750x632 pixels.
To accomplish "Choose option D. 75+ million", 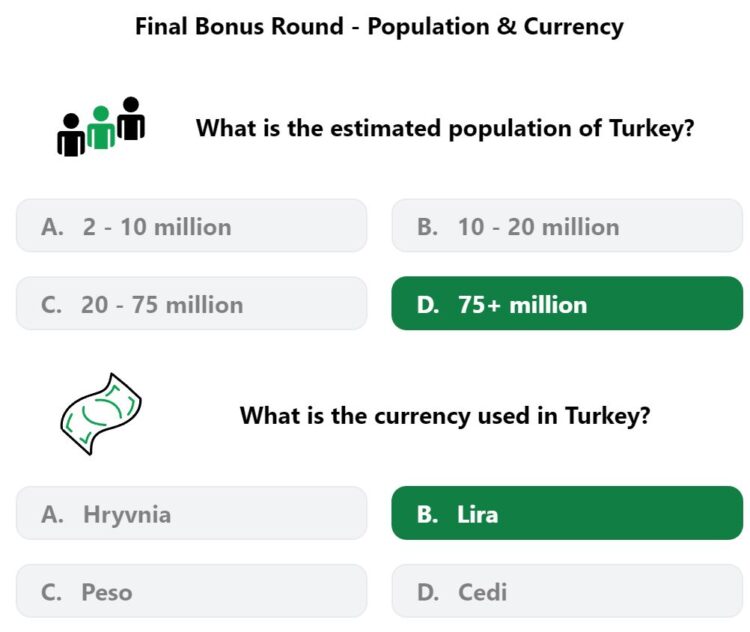I will point(567,303).
